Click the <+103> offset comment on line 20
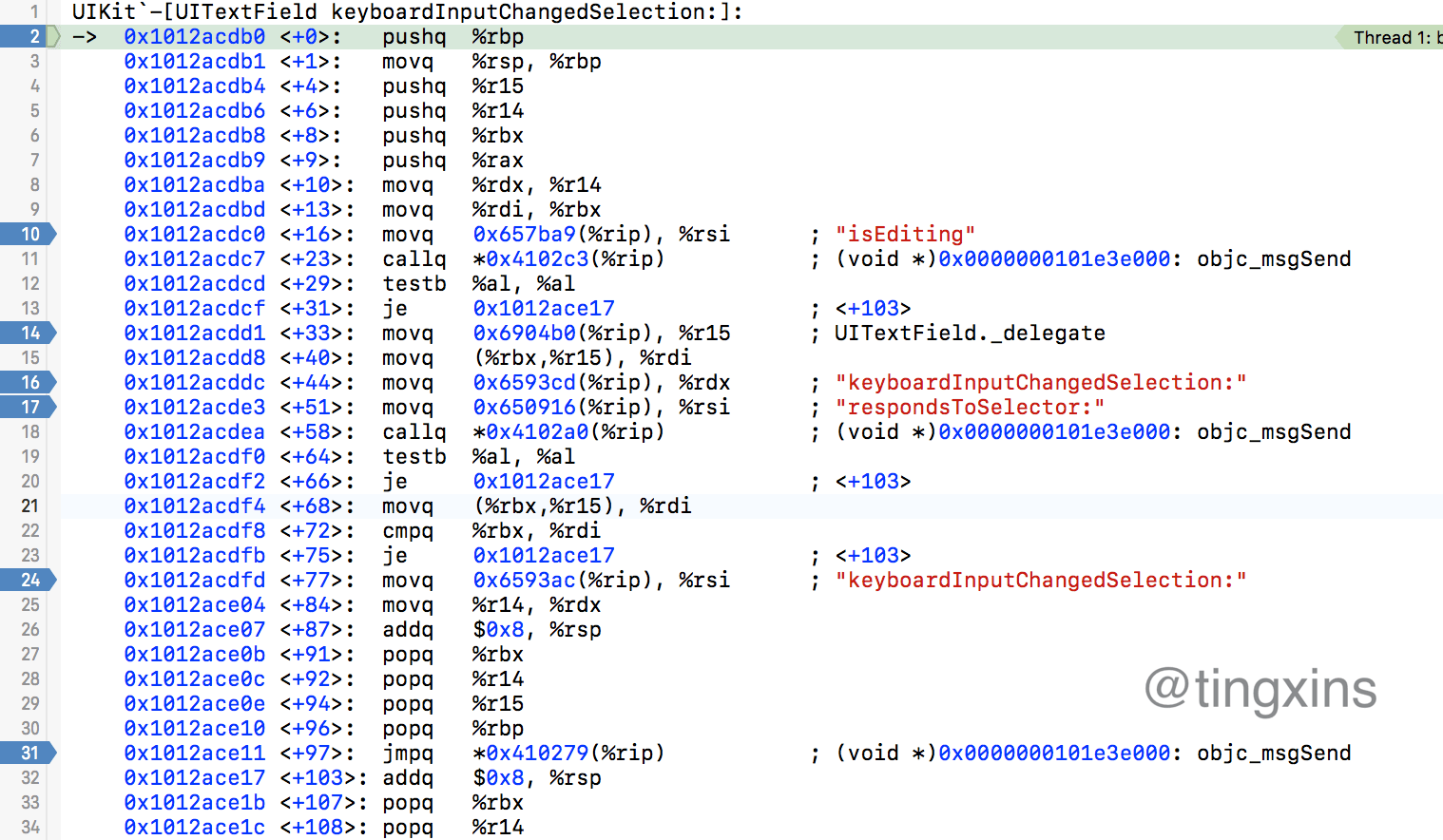The width and height of the screenshot is (1443, 840). (x=873, y=481)
